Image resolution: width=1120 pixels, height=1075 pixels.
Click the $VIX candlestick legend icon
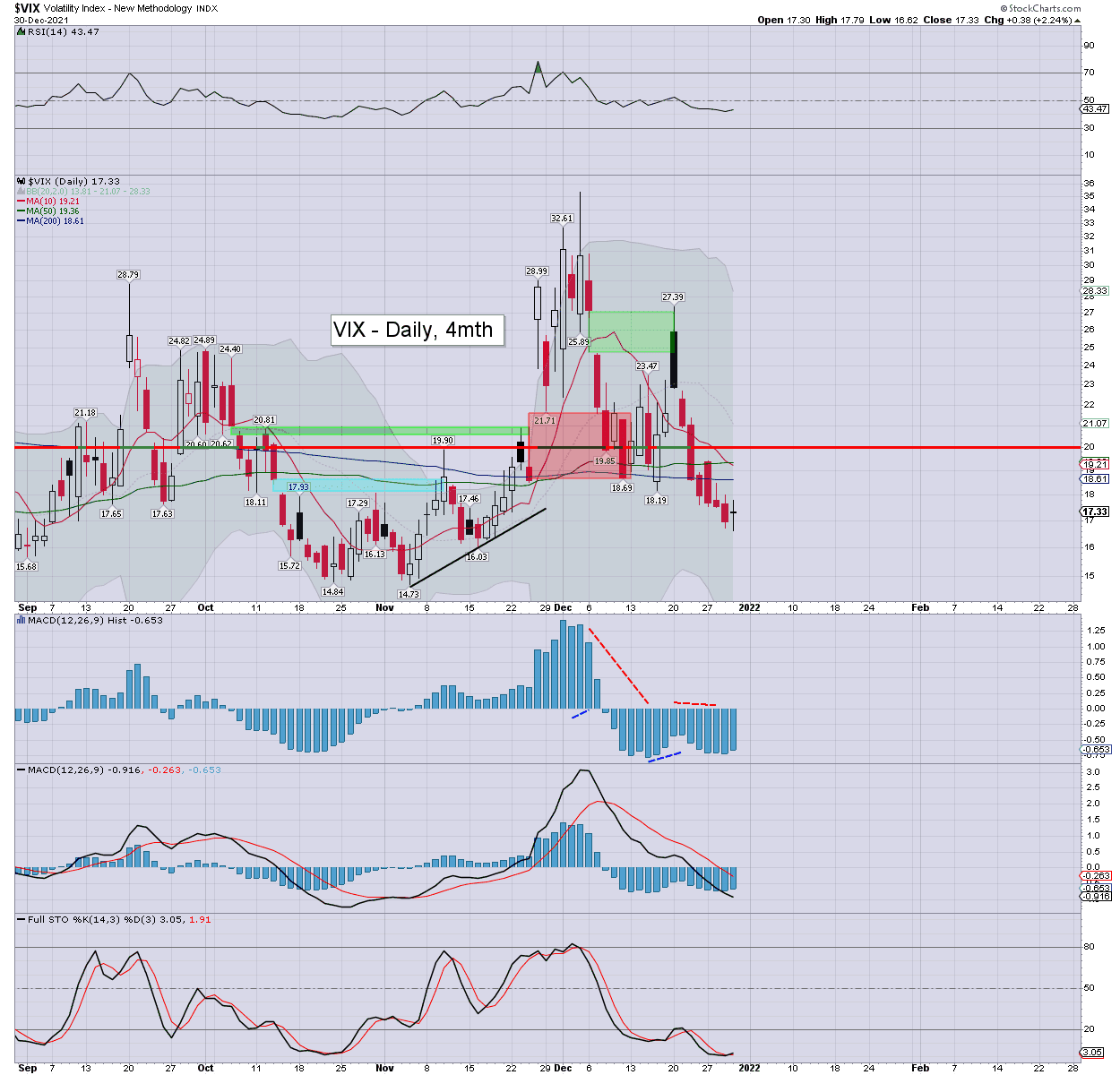click(x=21, y=181)
